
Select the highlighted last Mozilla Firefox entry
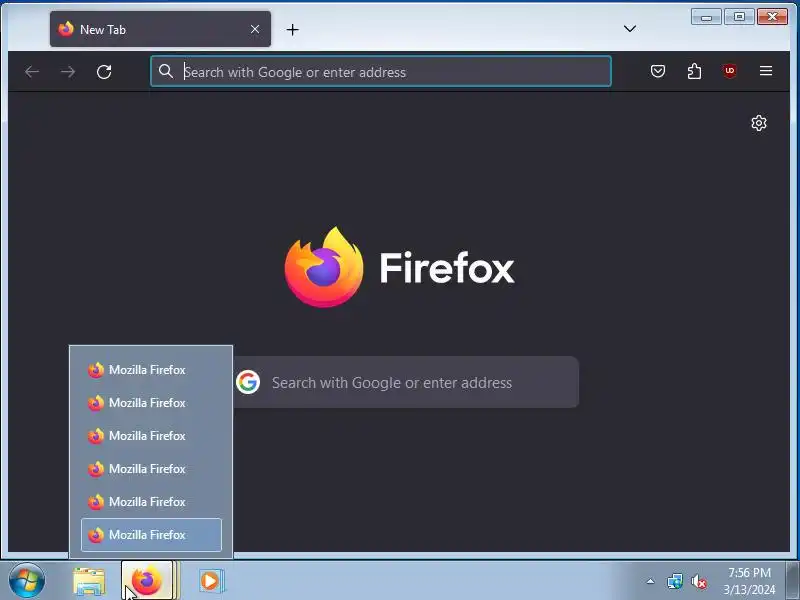click(151, 535)
